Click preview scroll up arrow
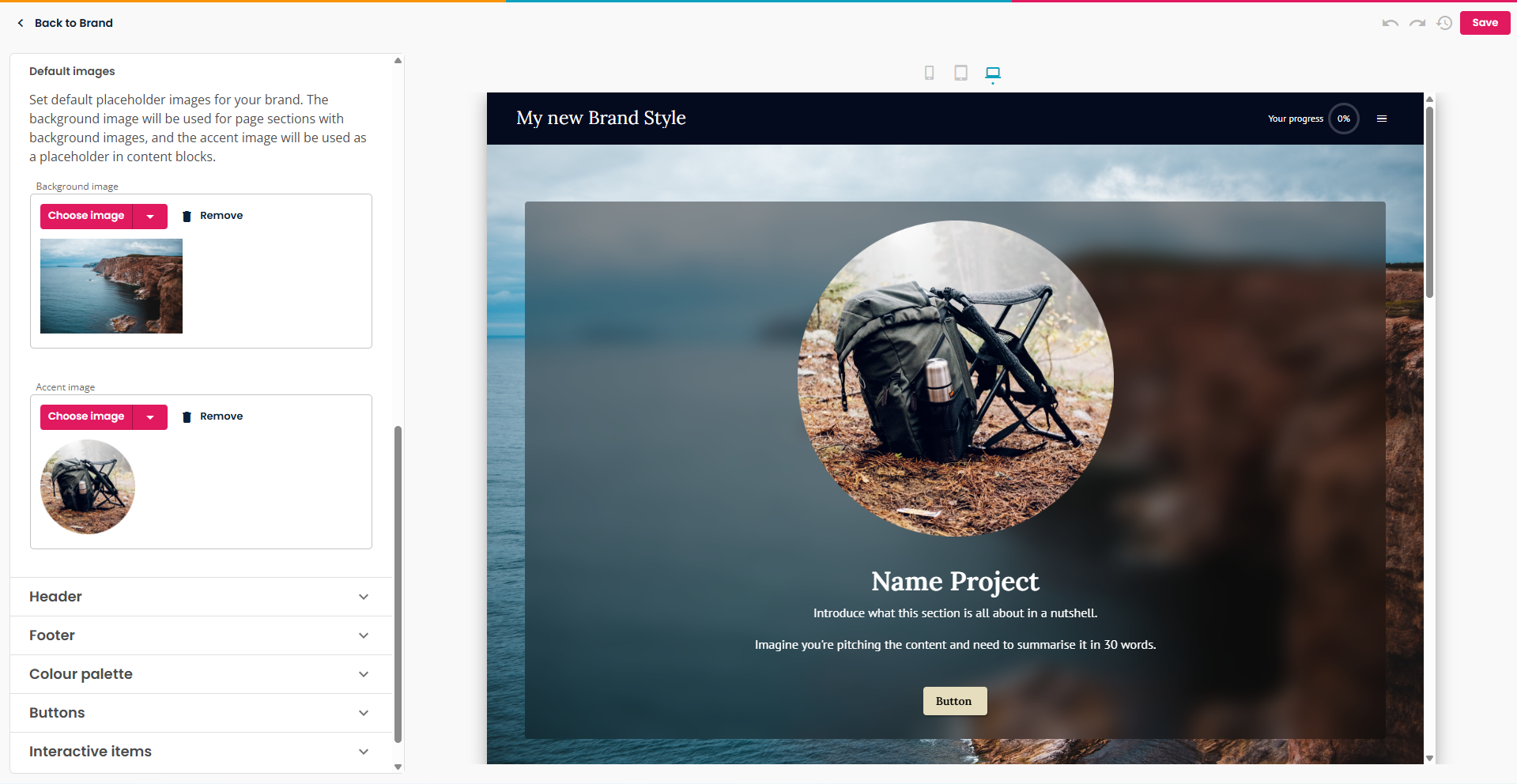1517x784 pixels. click(x=1429, y=100)
